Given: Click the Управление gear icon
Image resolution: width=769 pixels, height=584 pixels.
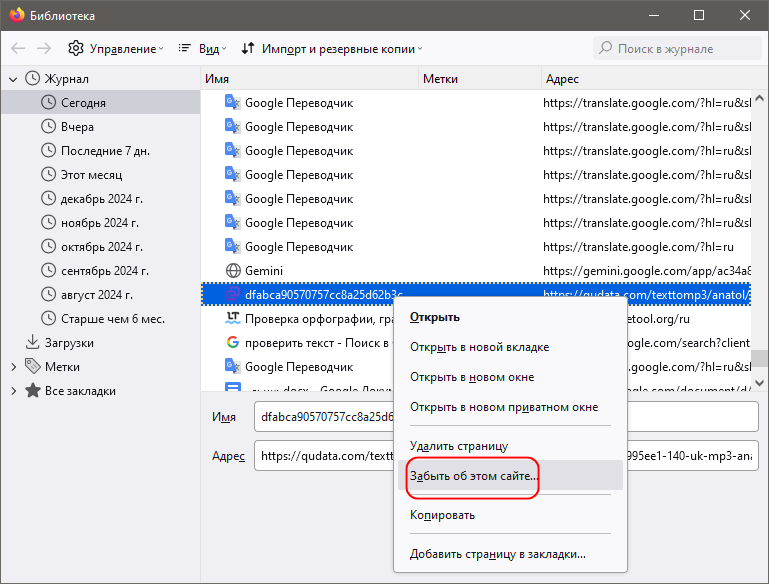Looking at the screenshot, I should click(76, 48).
